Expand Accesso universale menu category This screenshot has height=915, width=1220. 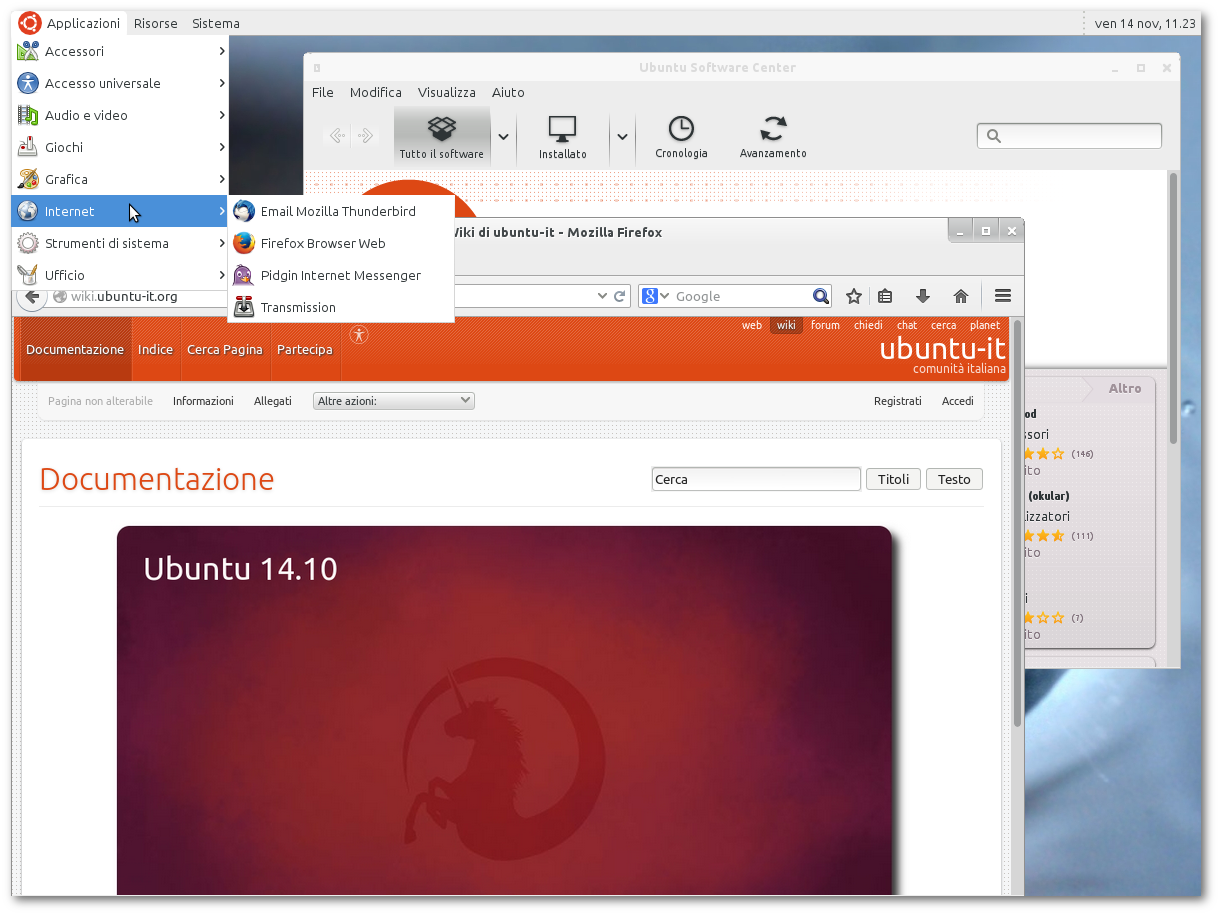[x=121, y=83]
